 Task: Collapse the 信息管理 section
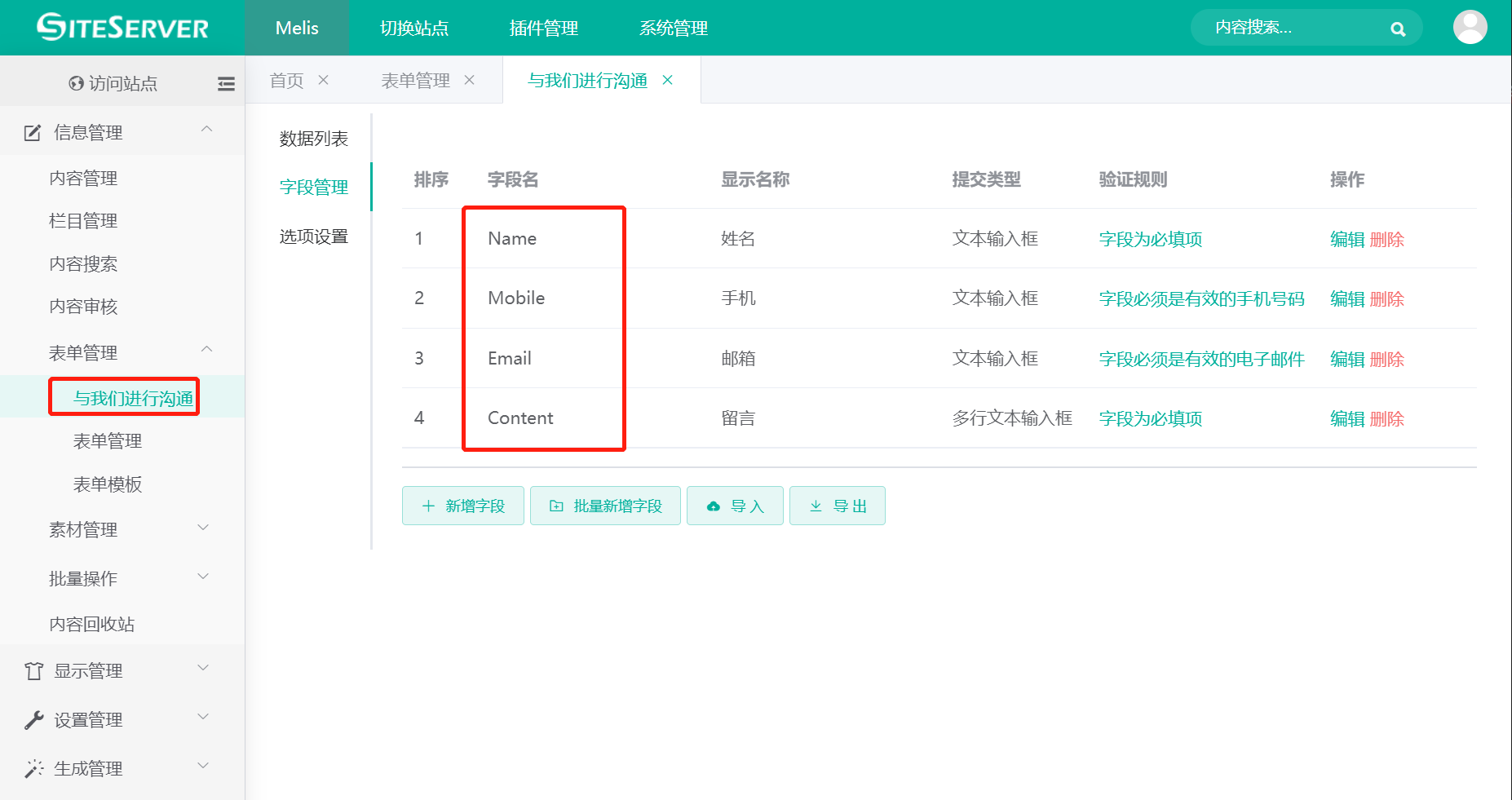[206, 130]
